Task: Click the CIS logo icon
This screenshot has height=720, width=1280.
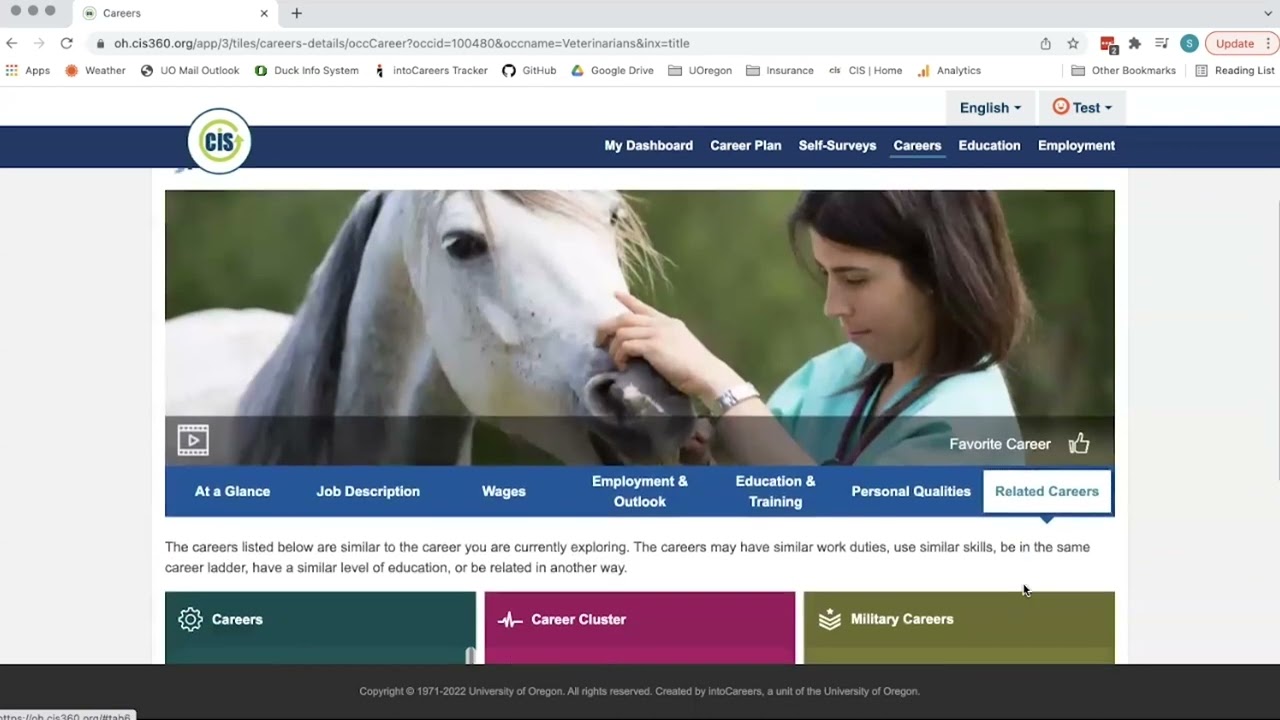Action: tap(219, 141)
